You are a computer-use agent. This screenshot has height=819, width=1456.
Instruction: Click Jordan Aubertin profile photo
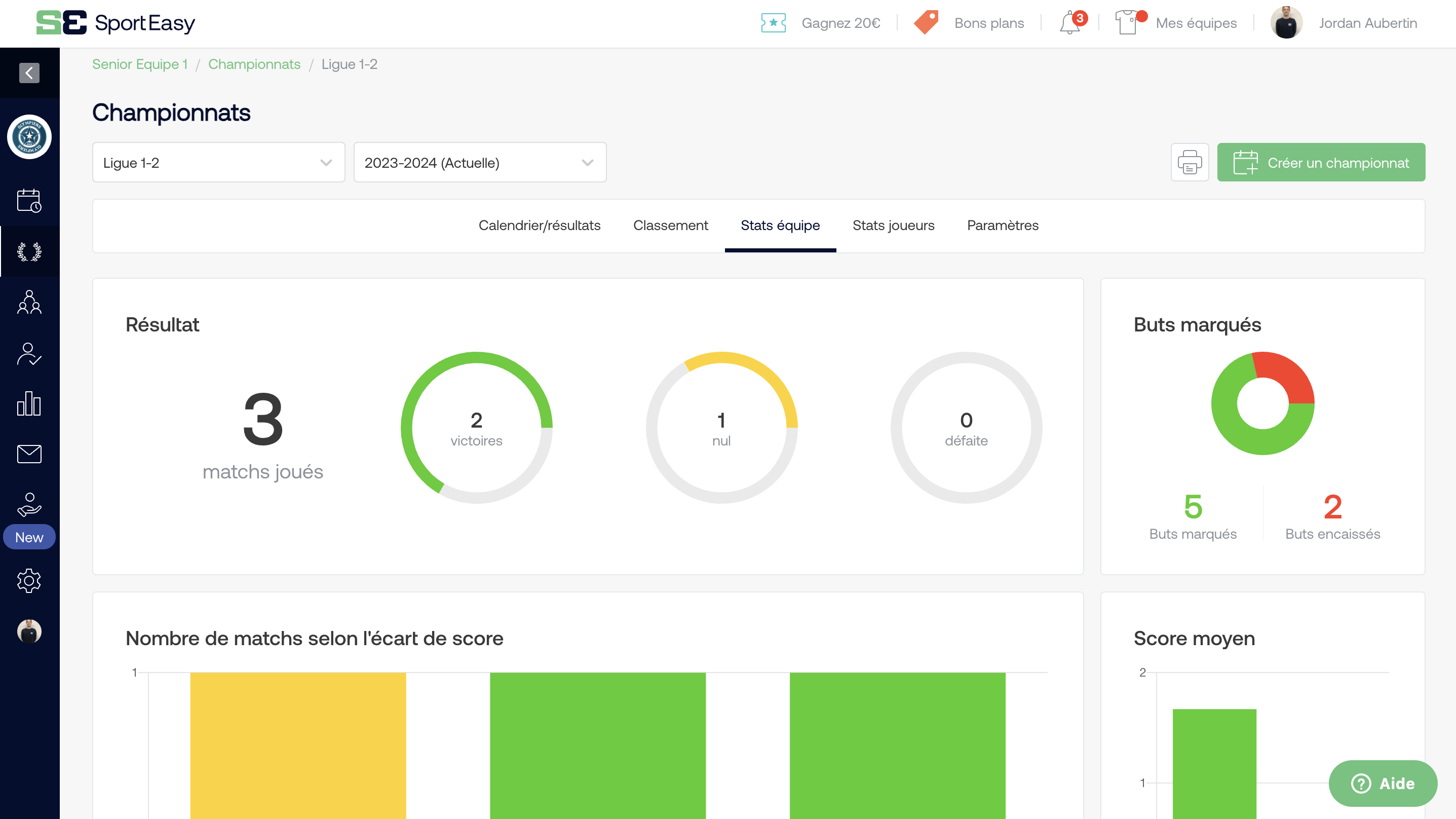point(1286,23)
